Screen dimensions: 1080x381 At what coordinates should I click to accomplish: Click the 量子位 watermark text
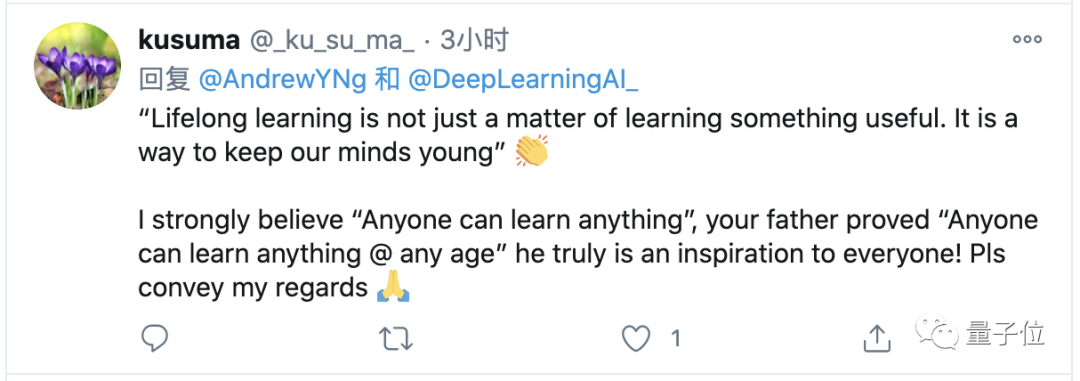click(x=1006, y=333)
